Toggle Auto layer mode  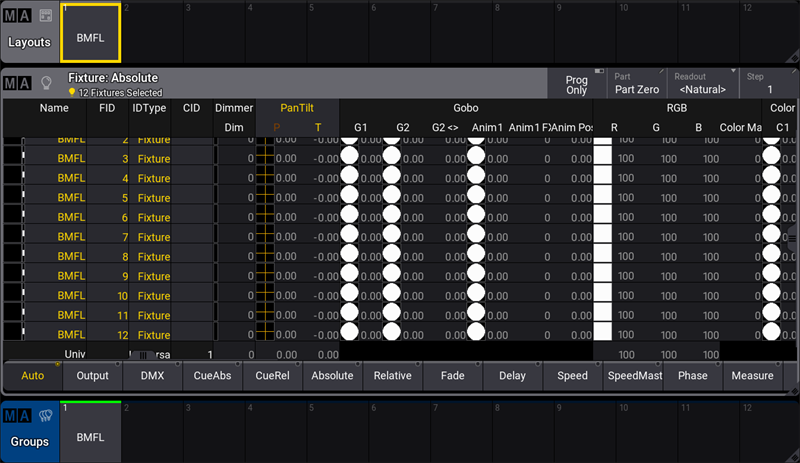31,376
